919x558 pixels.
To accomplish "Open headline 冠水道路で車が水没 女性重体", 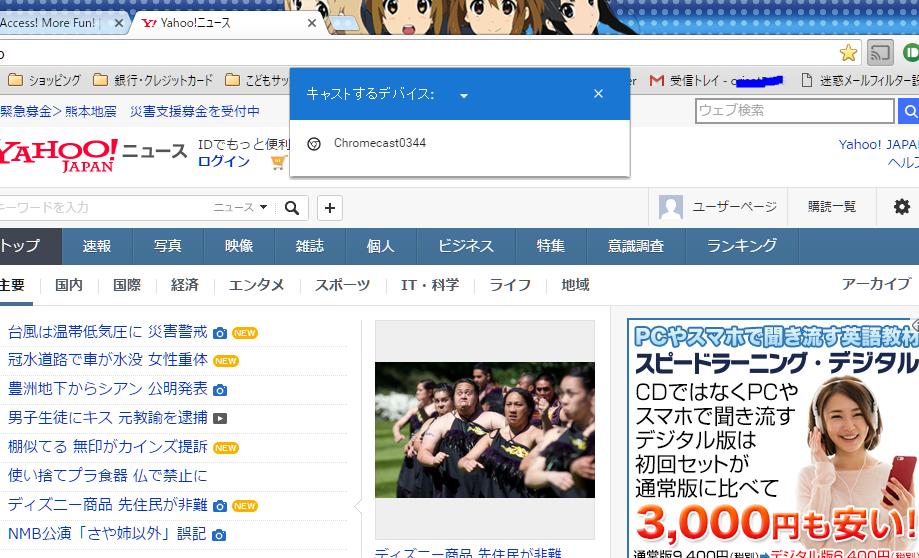I will coord(108,360).
